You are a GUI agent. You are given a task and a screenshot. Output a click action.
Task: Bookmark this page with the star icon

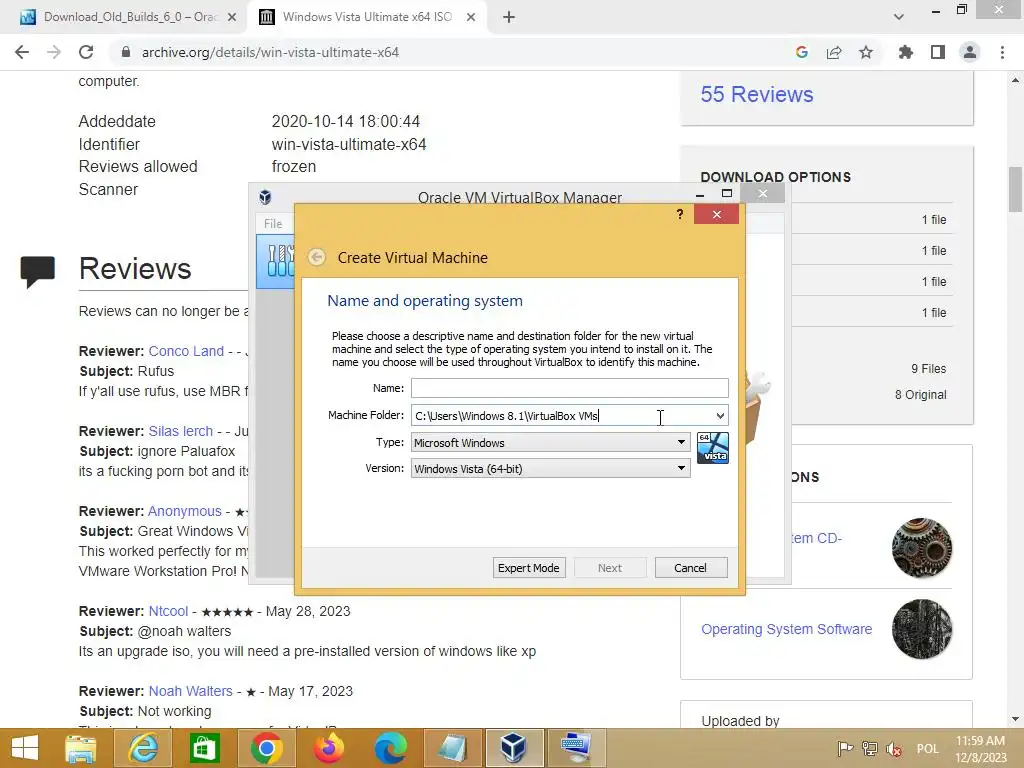[866, 52]
